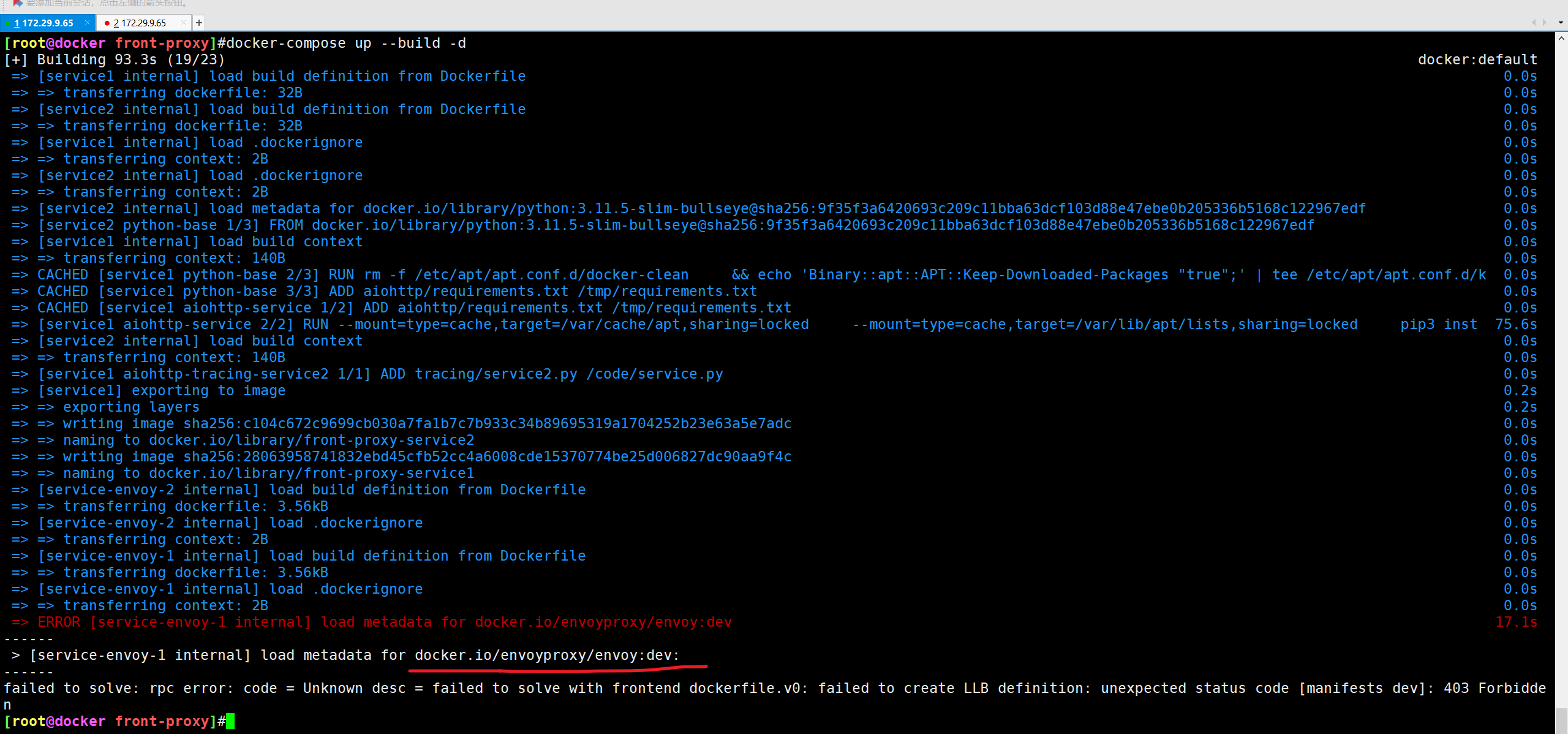Click 'CACHED [service1 python-base 3/3] ADD' line
This screenshot has height=734, width=1568.
[x=398, y=291]
